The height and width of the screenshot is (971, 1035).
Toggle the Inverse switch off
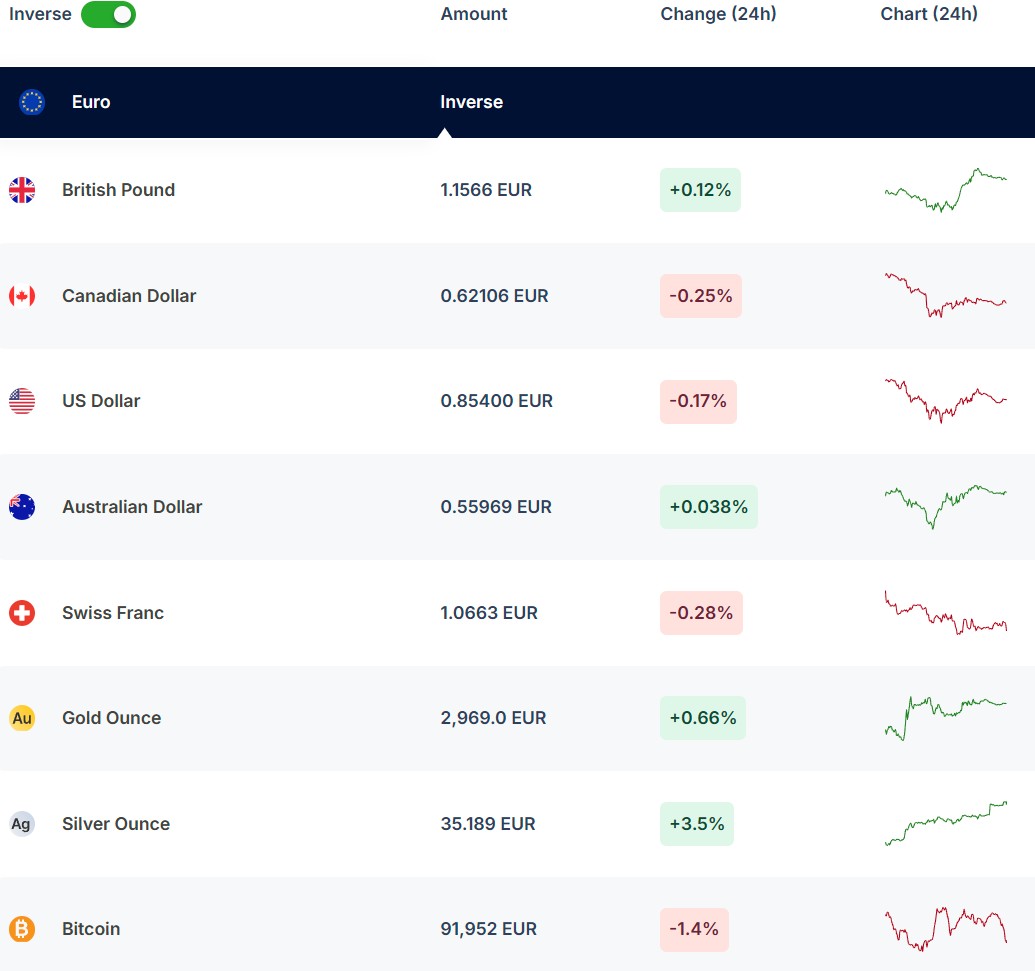[108, 15]
